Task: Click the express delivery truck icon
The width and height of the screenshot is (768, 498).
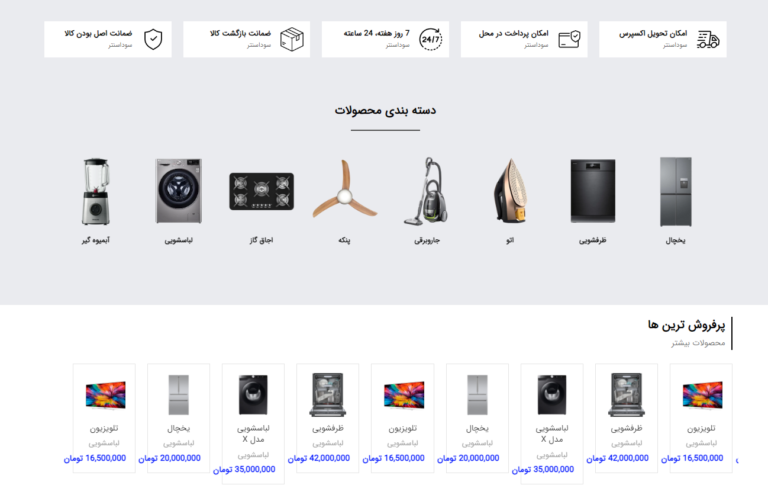Action: 708,39
